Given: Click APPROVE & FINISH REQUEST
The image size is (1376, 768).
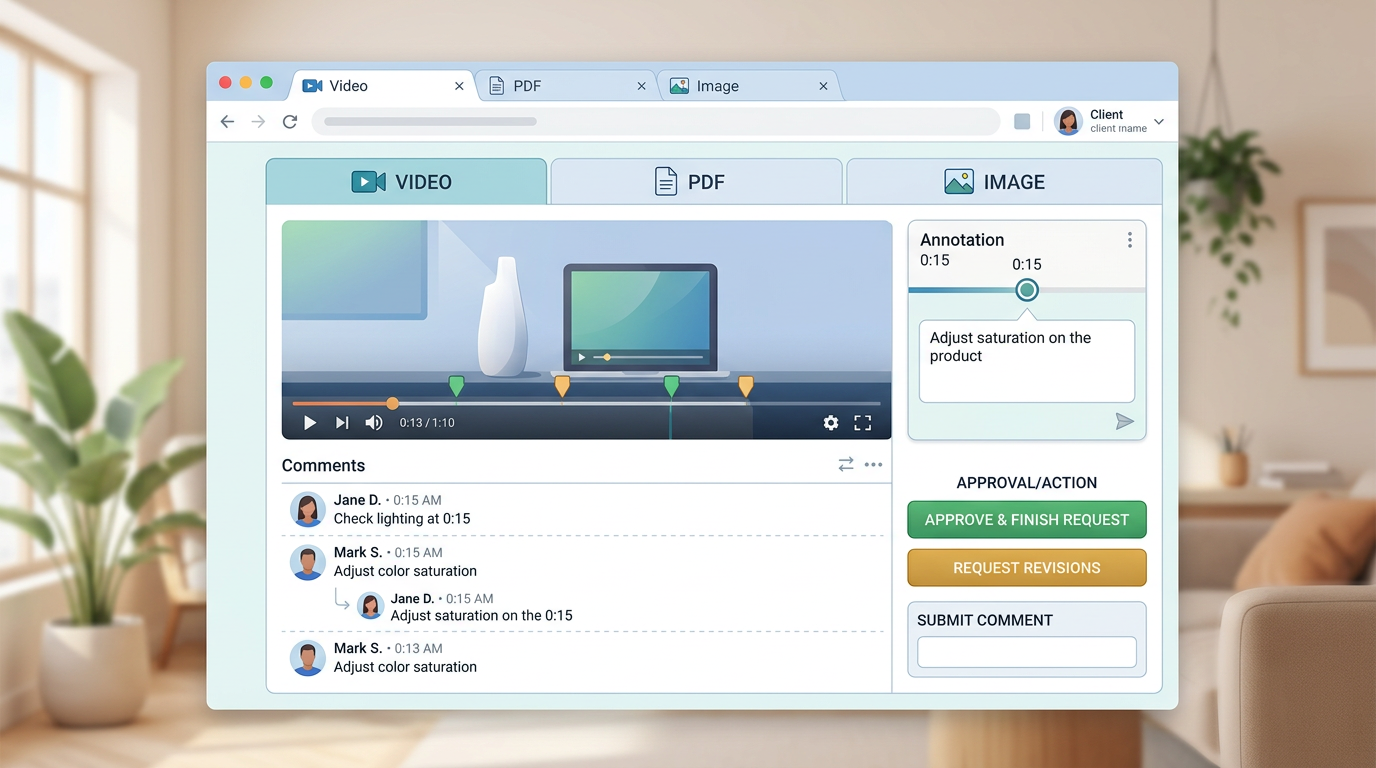Looking at the screenshot, I should click(1027, 520).
